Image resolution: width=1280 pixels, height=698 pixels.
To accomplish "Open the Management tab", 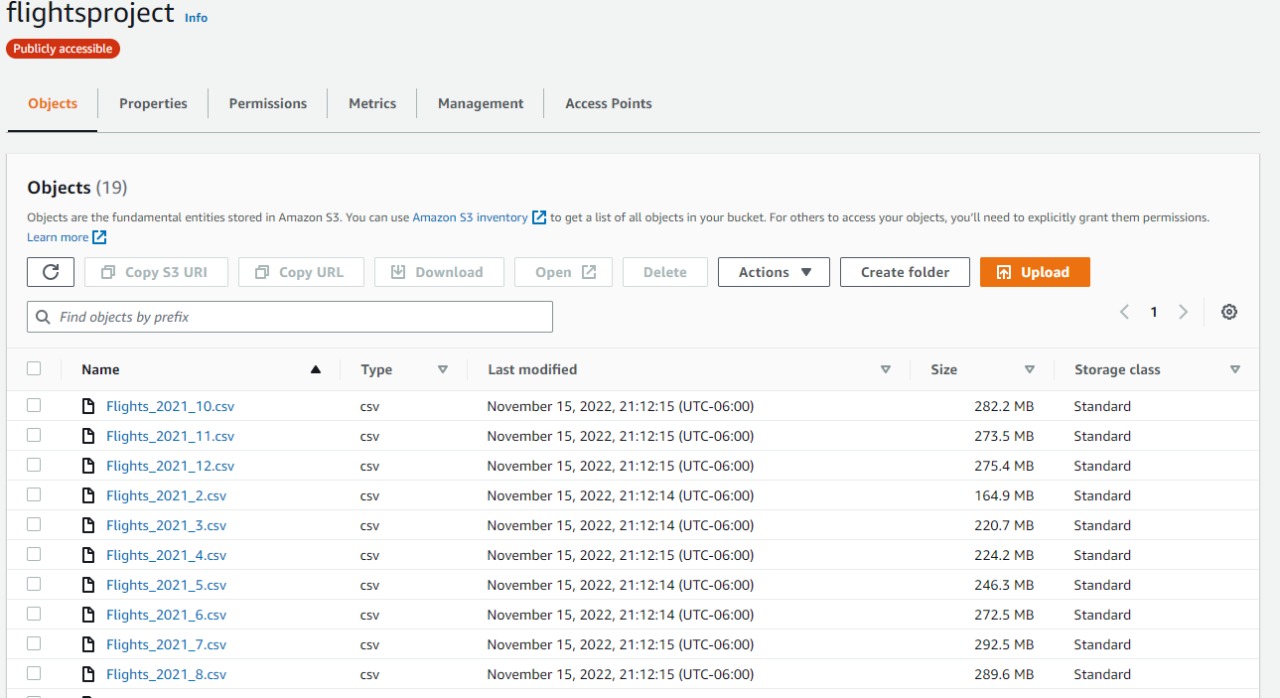I will (x=481, y=103).
